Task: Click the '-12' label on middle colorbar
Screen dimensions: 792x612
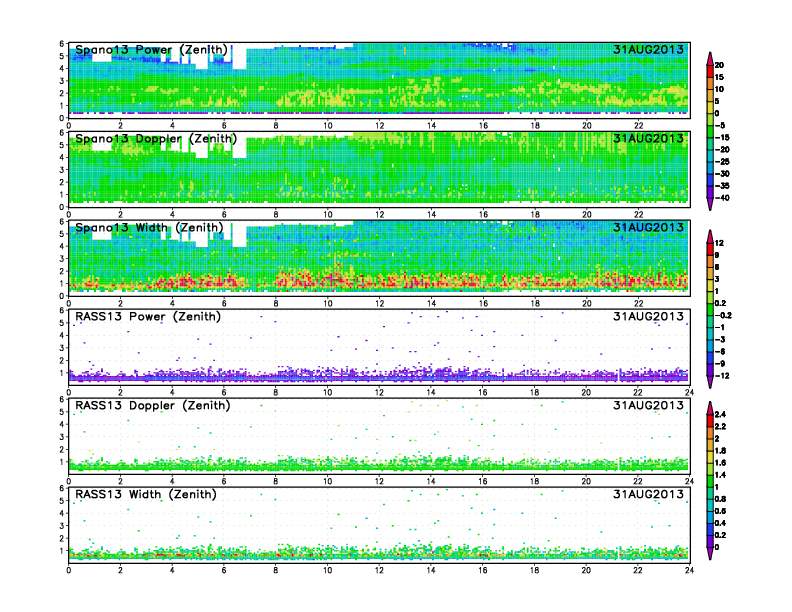Action: [x=722, y=376]
